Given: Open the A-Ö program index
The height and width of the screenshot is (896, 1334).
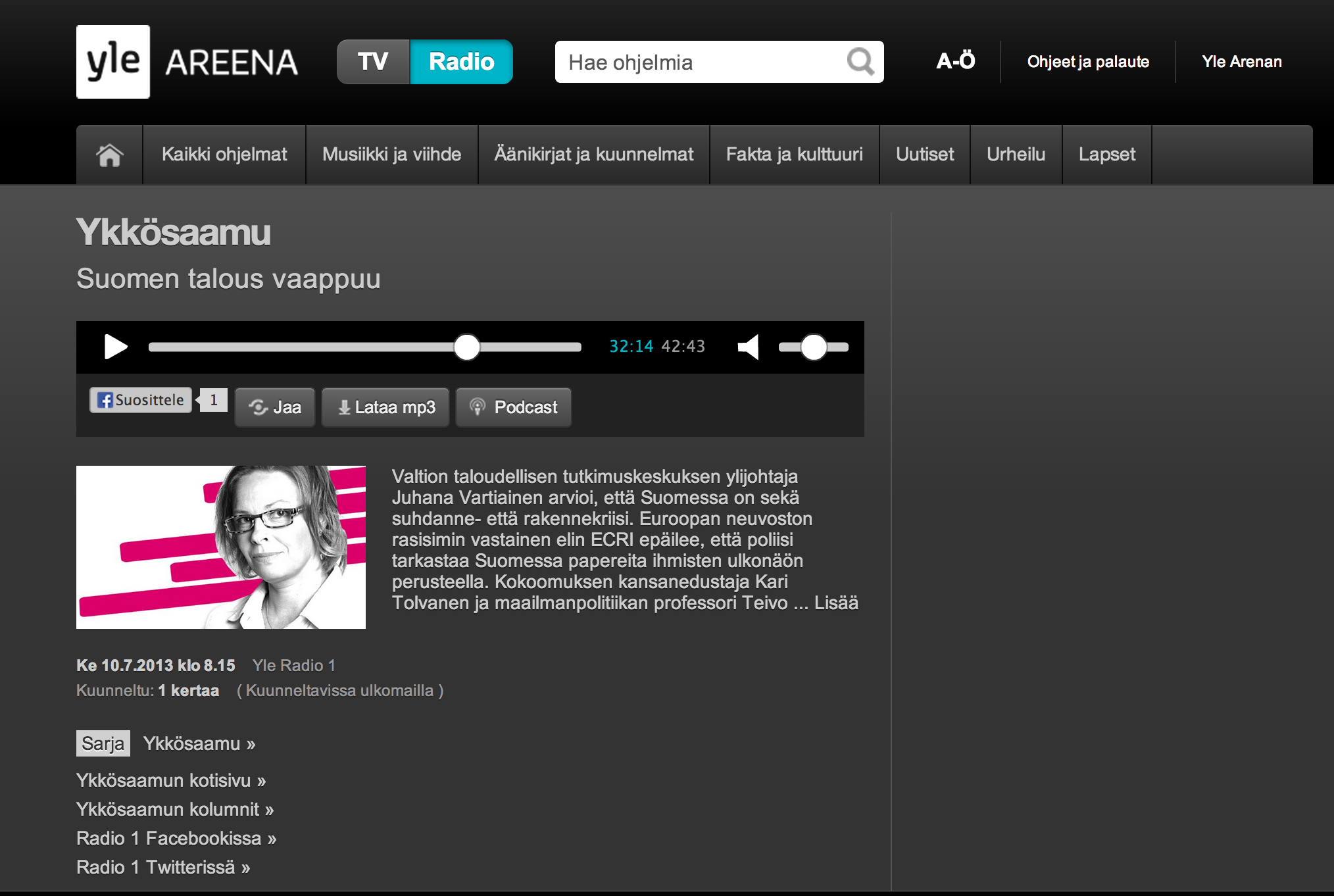Looking at the screenshot, I should tap(956, 61).
